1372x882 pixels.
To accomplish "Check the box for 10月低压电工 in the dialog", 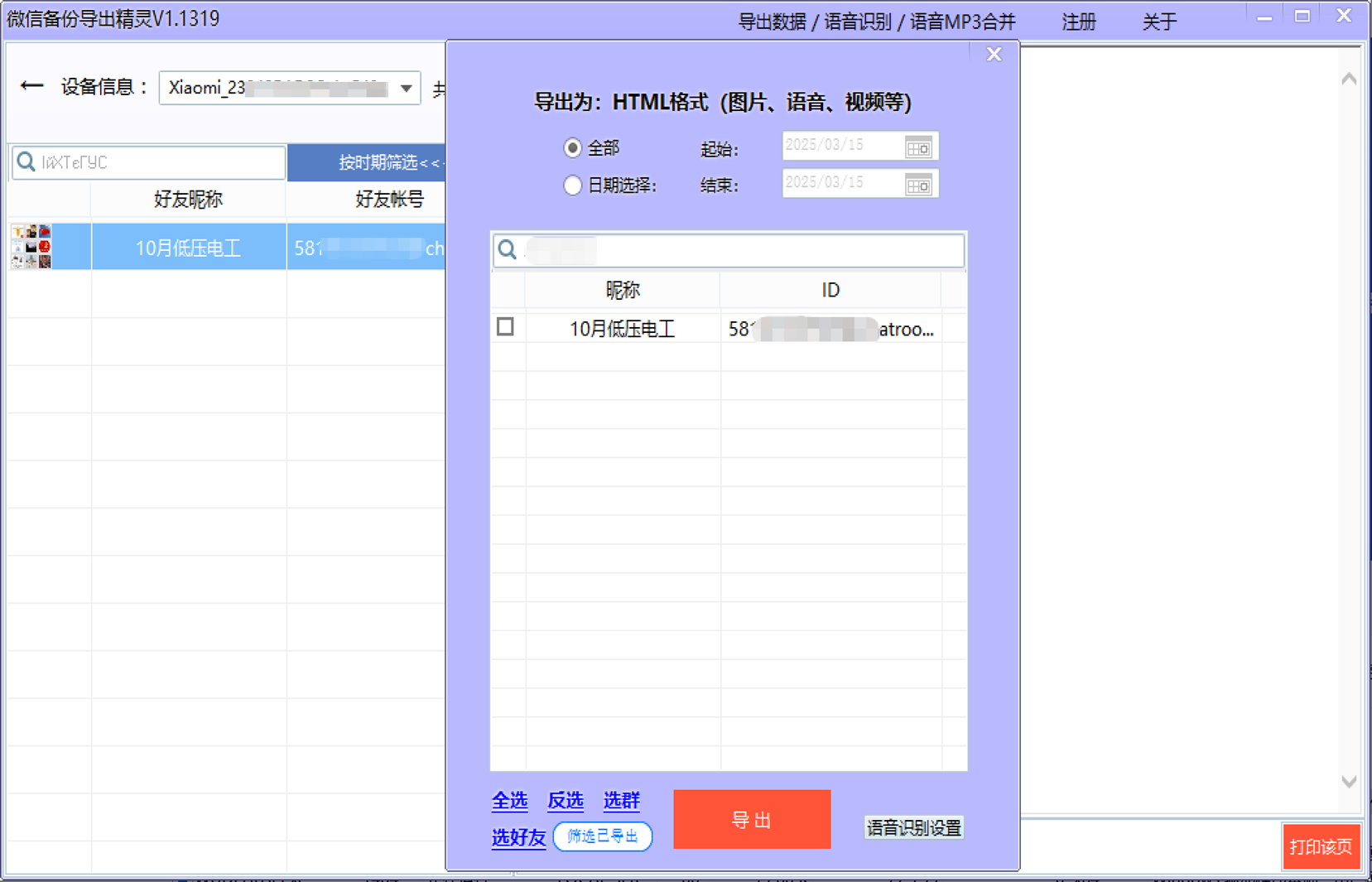I will [x=505, y=327].
